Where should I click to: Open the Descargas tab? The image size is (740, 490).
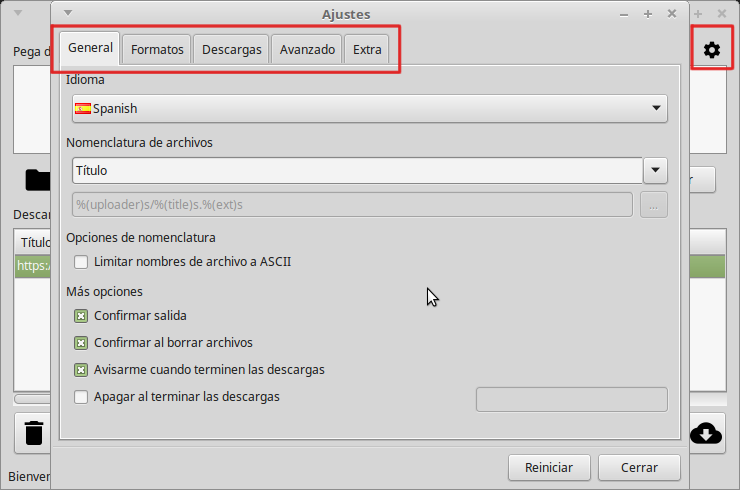pyautogui.click(x=231, y=49)
